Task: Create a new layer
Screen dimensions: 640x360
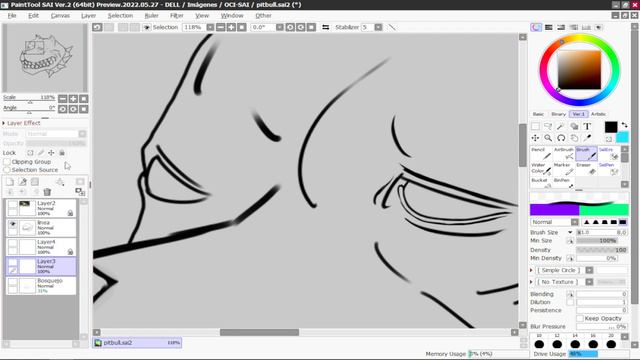Action: (x=10, y=182)
